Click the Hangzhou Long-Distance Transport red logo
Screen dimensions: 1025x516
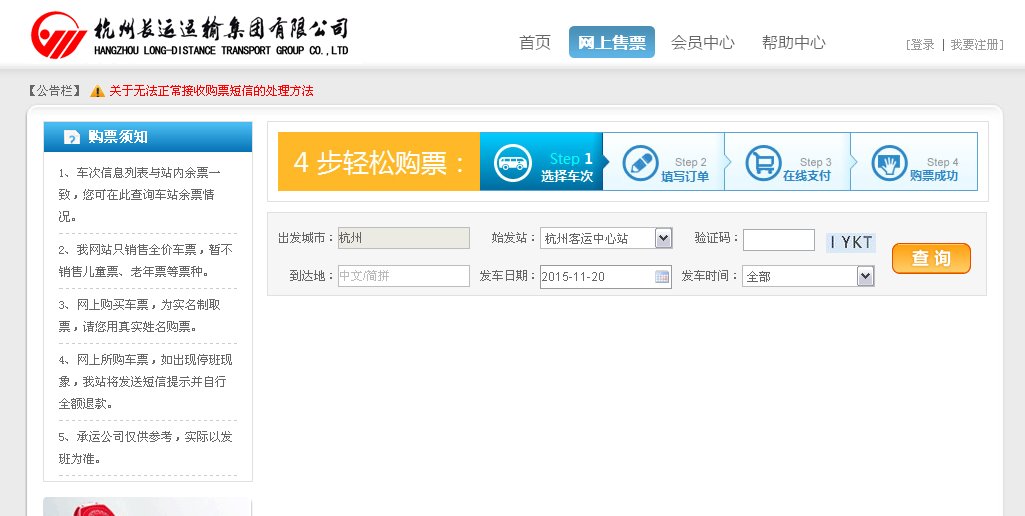pyautogui.click(x=59, y=35)
